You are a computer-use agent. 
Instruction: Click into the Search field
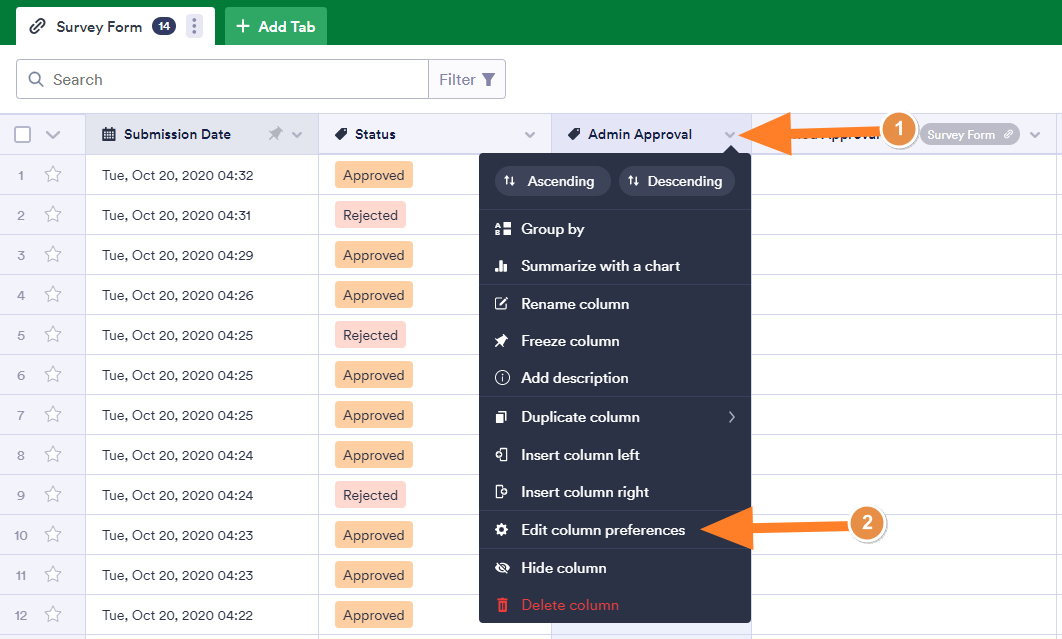pyautogui.click(x=230, y=80)
